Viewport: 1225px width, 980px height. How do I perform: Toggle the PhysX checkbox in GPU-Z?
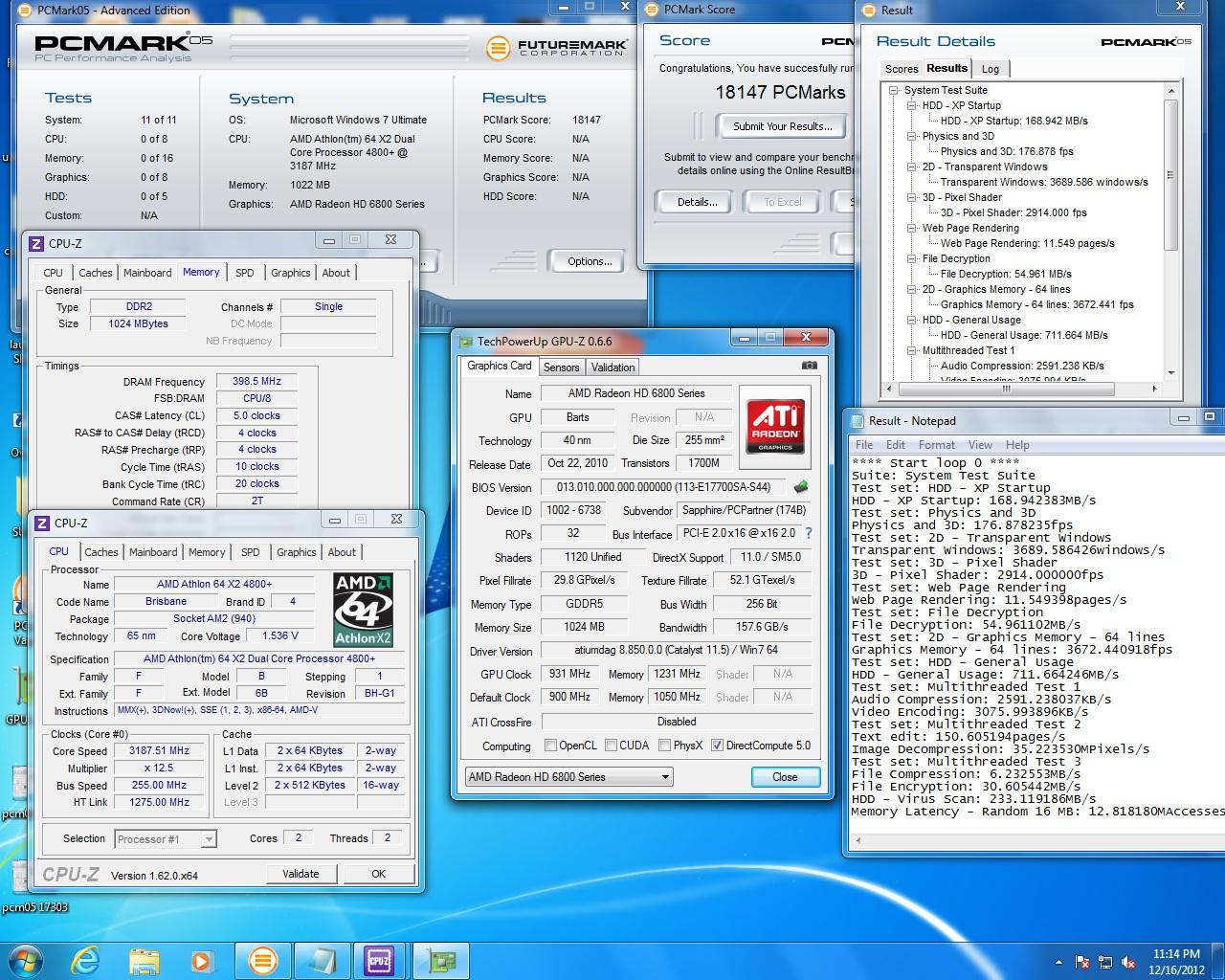(x=664, y=746)
